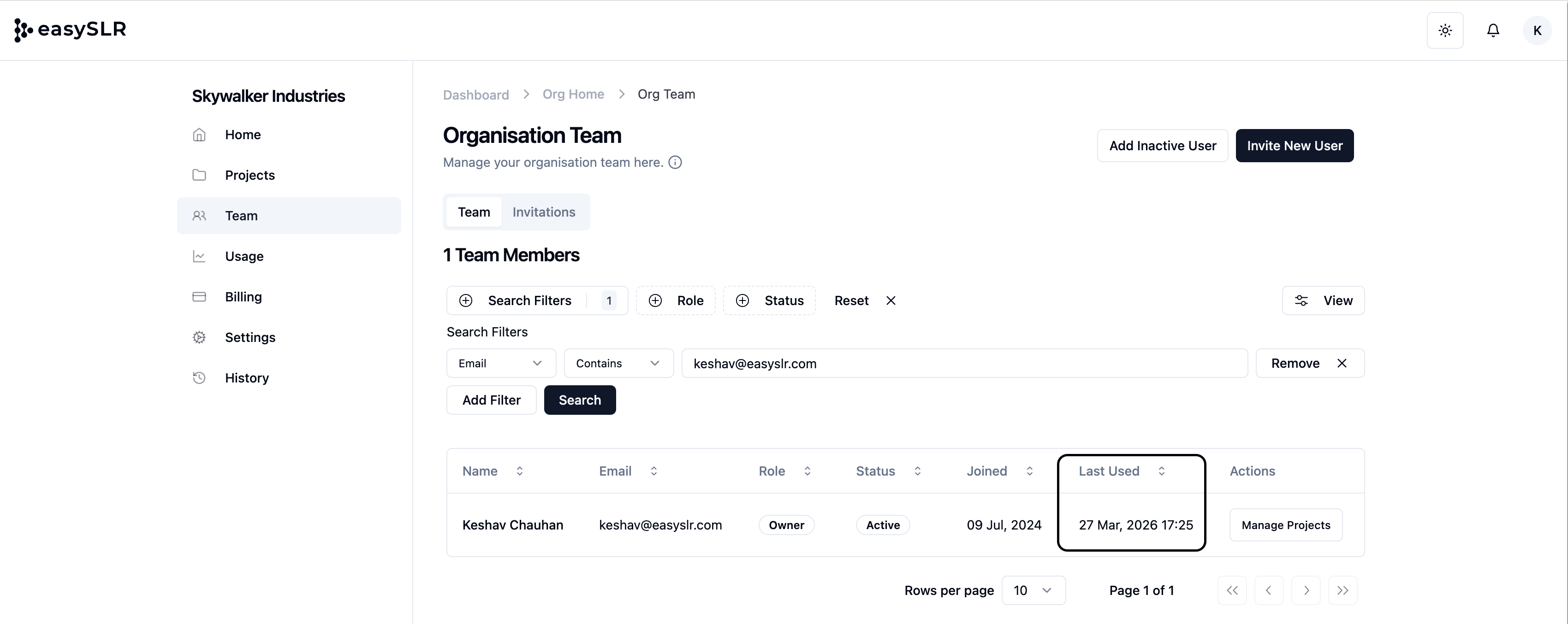1568x624 pixels.
Task: Click info icon beside team description
Action: tap(675, 162)
